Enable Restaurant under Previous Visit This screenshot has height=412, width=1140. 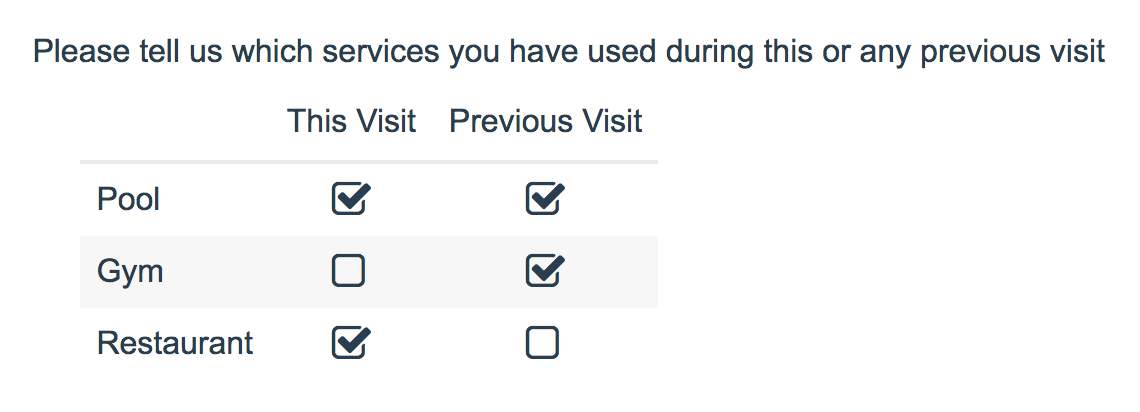pyautogui.click(x=542, y=343)
